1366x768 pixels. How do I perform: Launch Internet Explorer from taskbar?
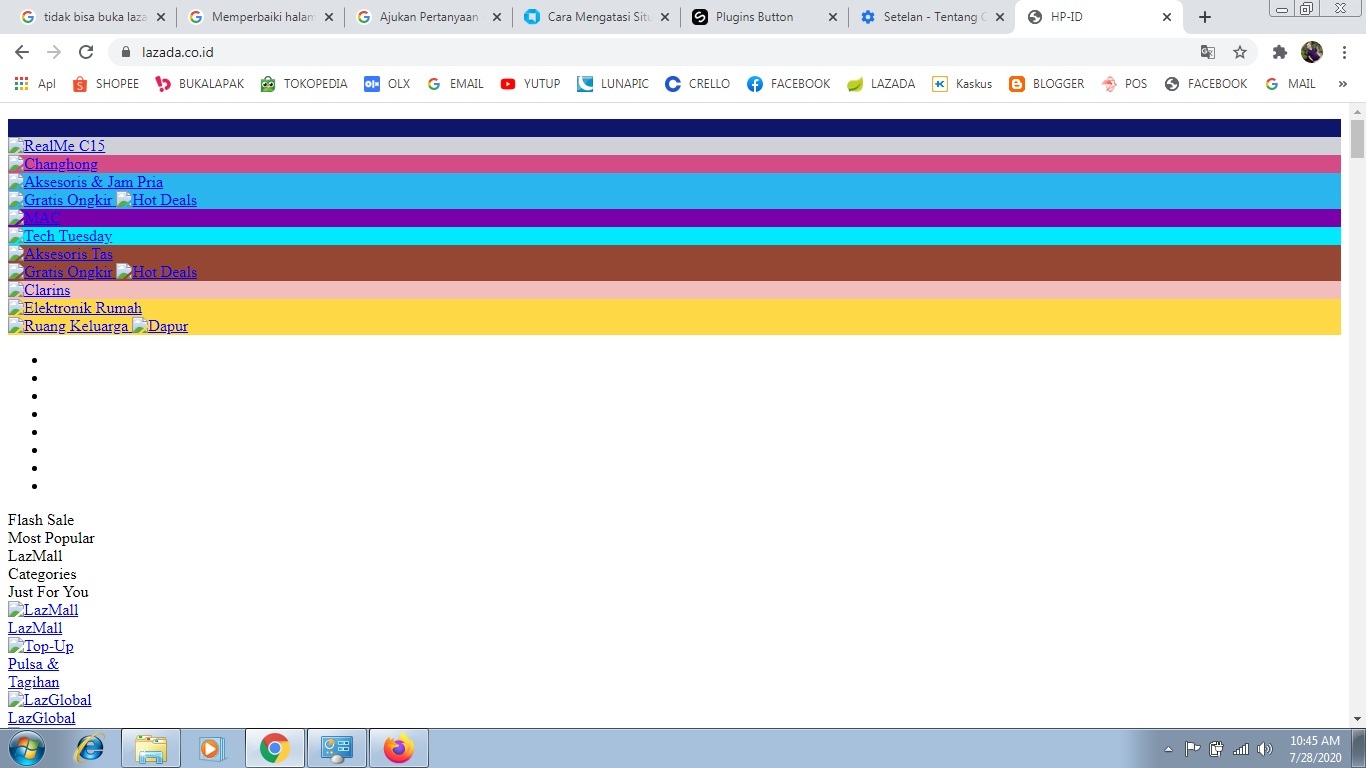point(90,748)
